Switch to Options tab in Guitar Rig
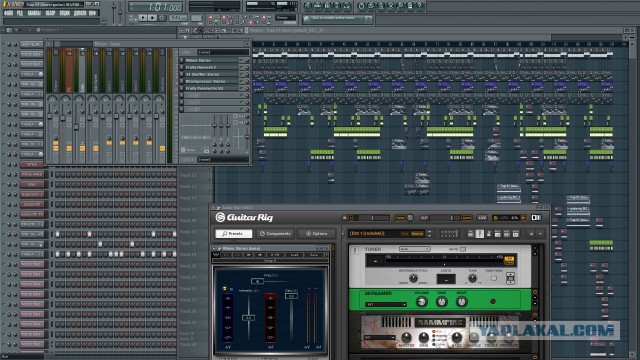The height and width of the screenshot is (360, 640). tap(317, 233)
